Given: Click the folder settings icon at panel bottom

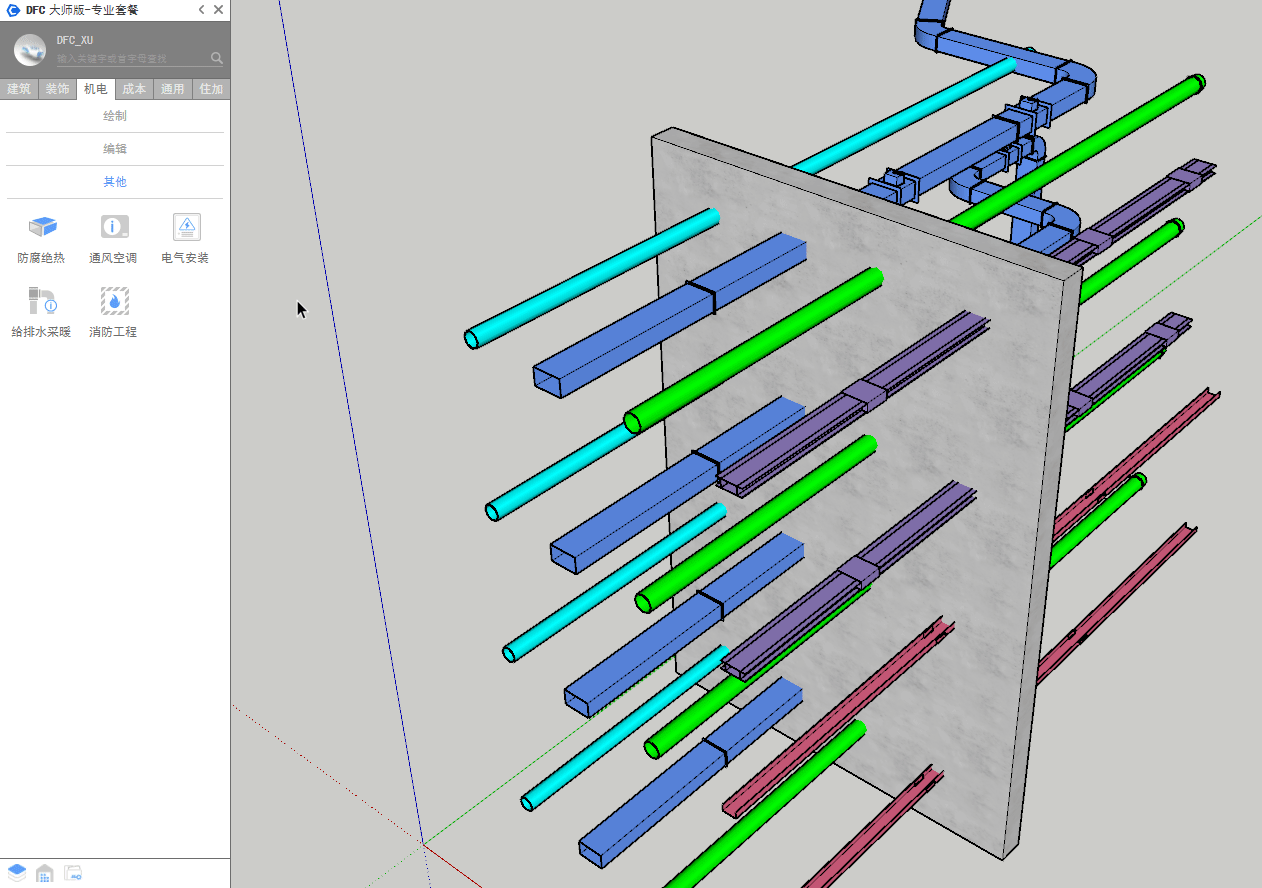Looking at the screenshot, I should click(x=73, y=873).
